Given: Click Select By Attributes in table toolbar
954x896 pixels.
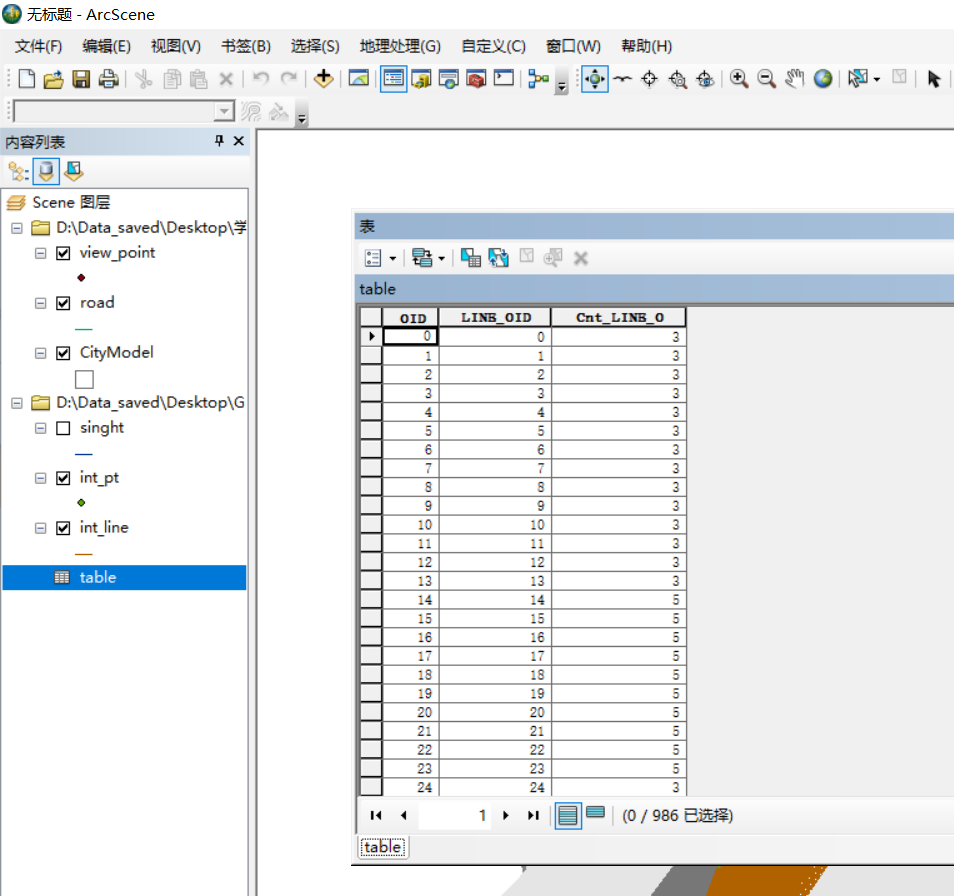Looking at the screenshot, I should tap(470, 258).
